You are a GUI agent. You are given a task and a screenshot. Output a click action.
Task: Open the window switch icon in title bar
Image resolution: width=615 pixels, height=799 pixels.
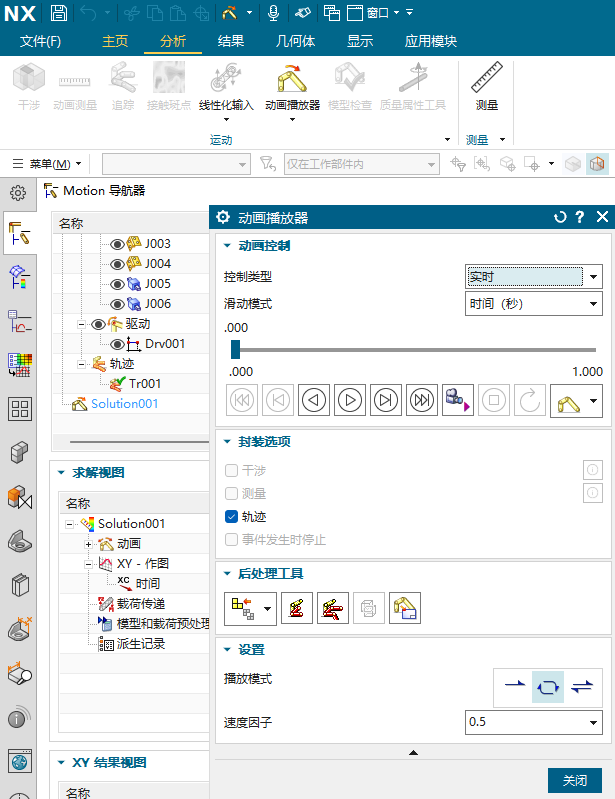point(332,13)
